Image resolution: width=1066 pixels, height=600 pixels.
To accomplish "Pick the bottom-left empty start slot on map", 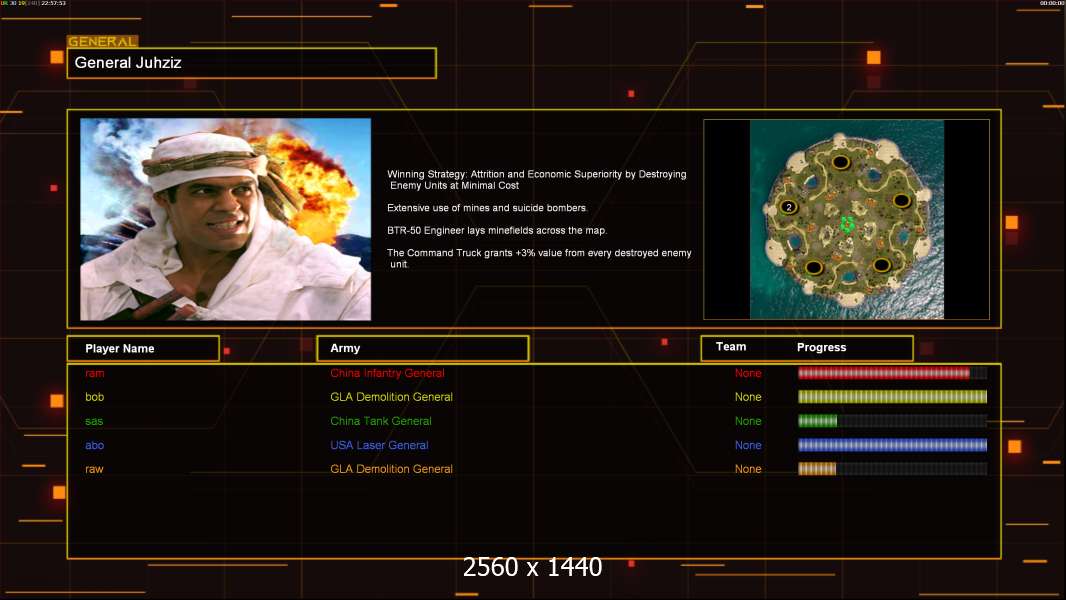I will click(814, 267).
